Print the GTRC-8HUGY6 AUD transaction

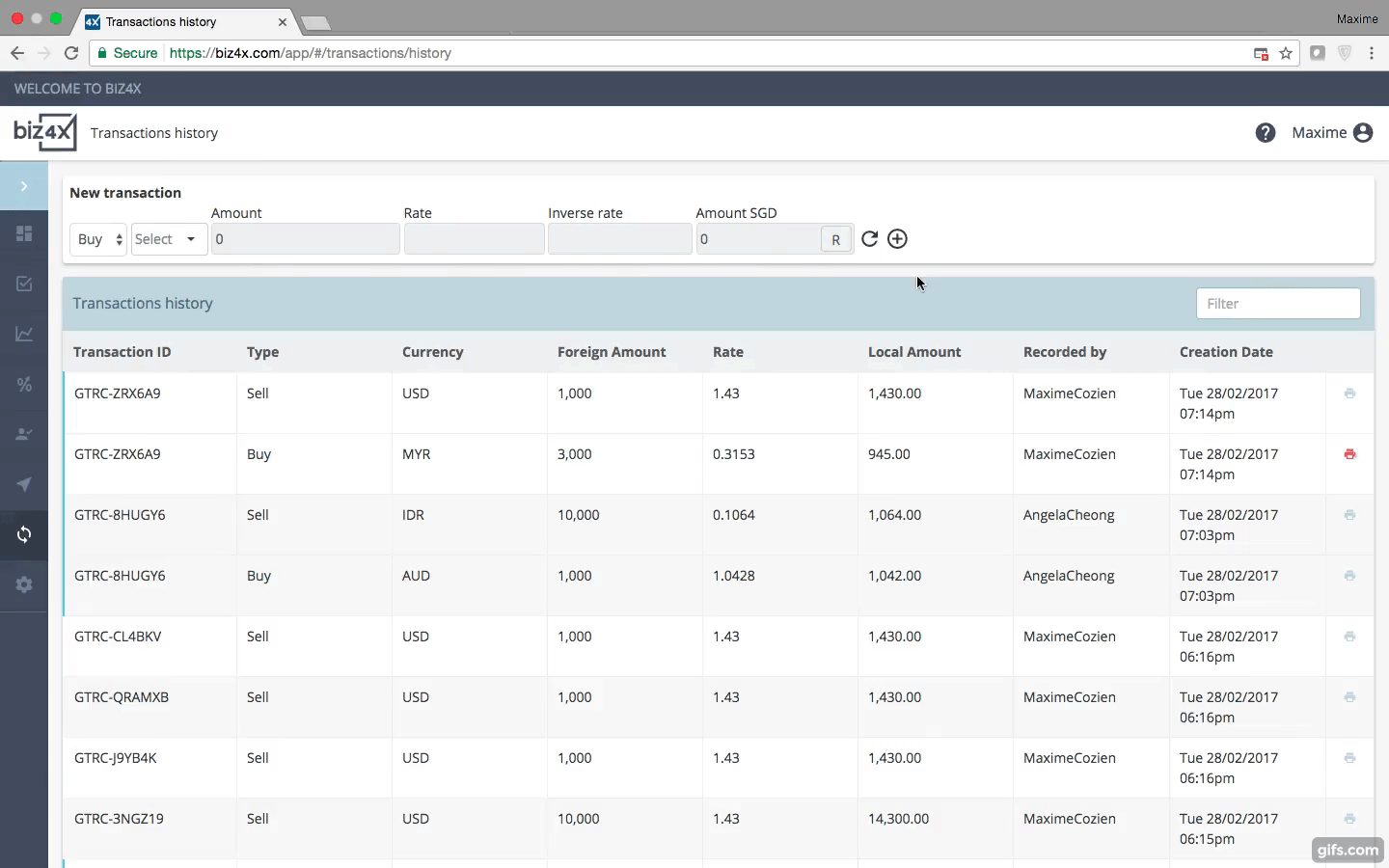coord(1350,576)
